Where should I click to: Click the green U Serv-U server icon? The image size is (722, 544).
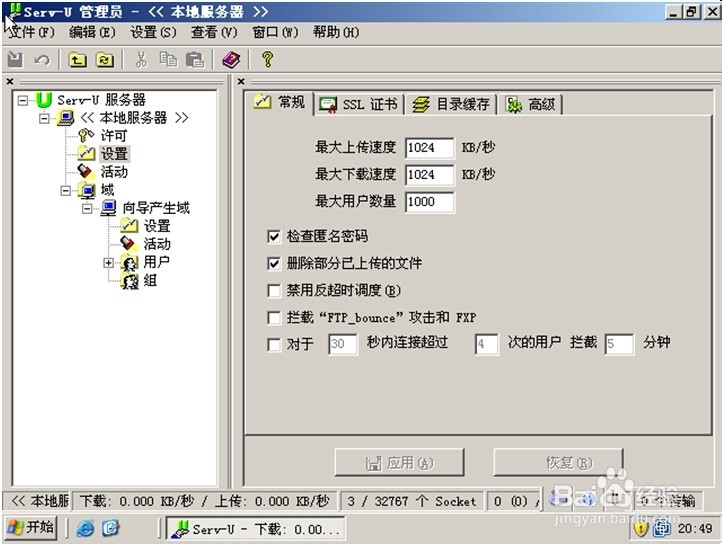44,100
